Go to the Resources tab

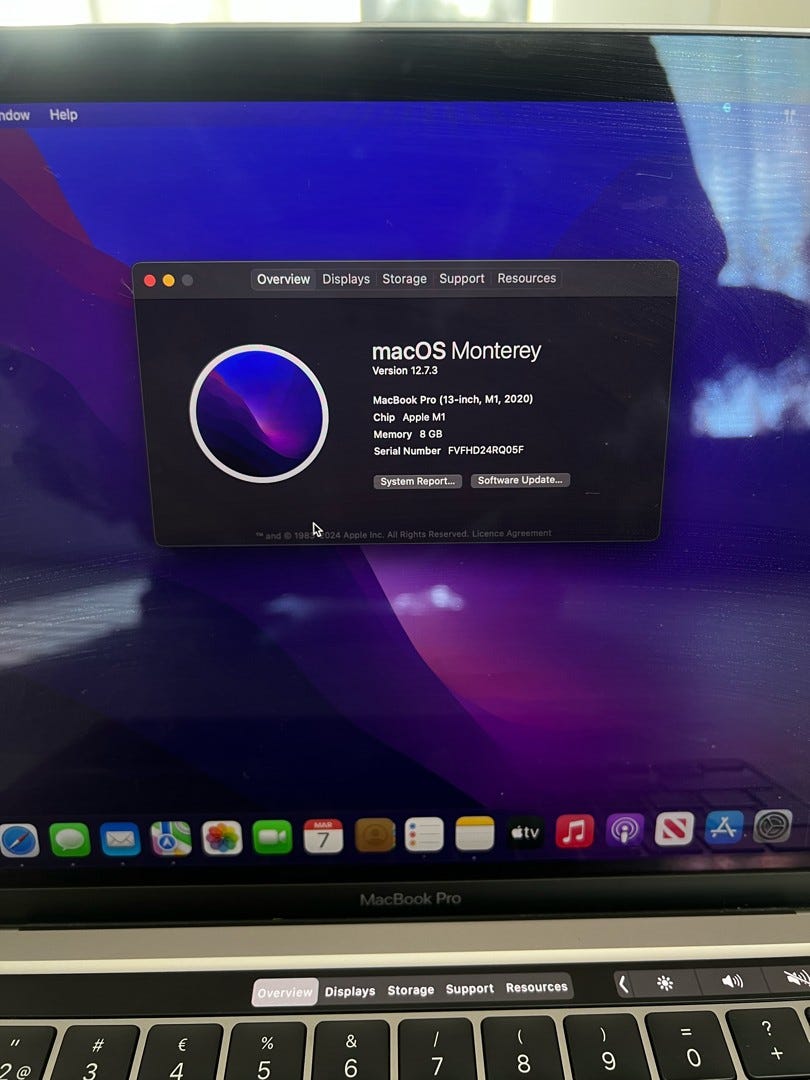pos(526,278)
